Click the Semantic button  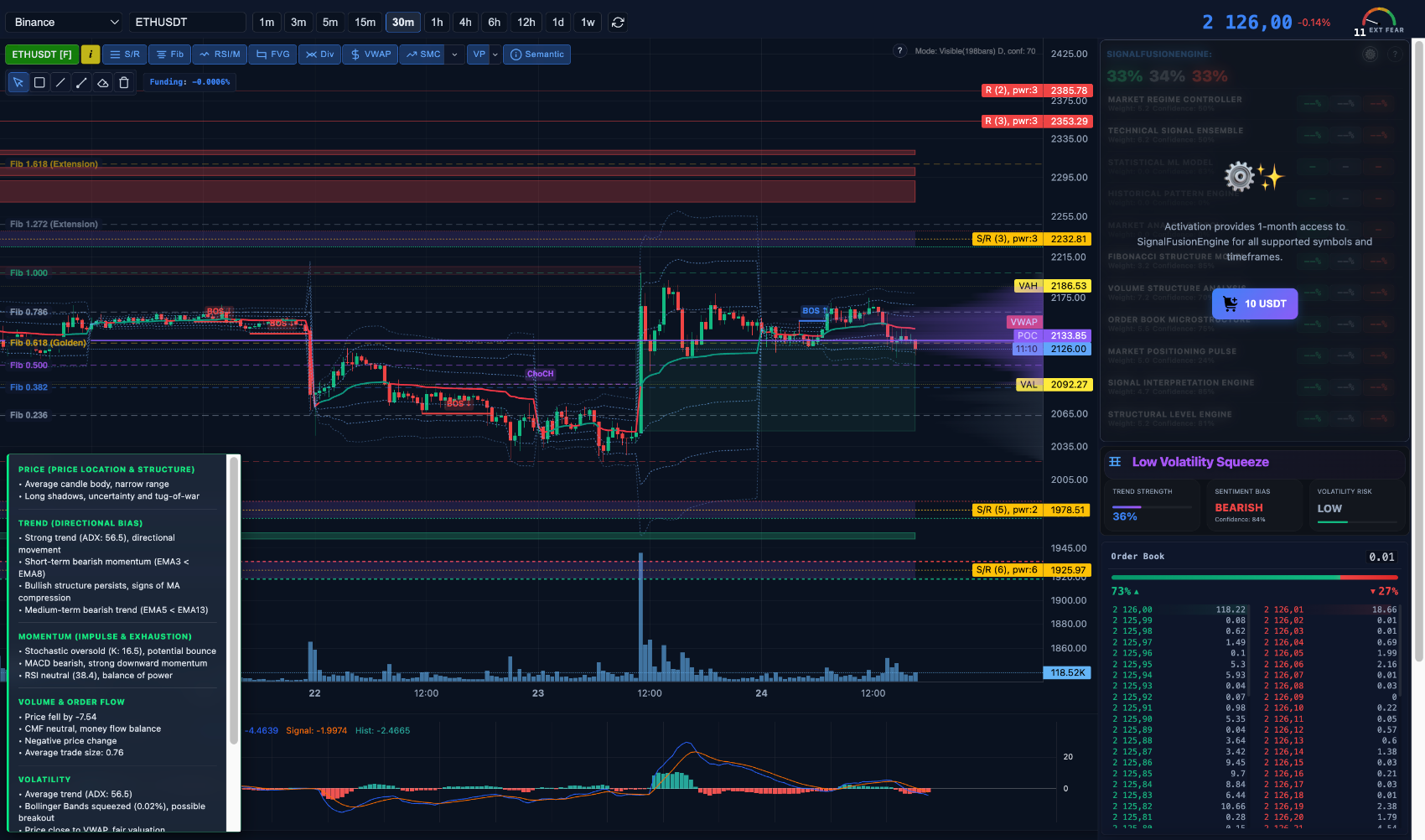coord(536,54)
